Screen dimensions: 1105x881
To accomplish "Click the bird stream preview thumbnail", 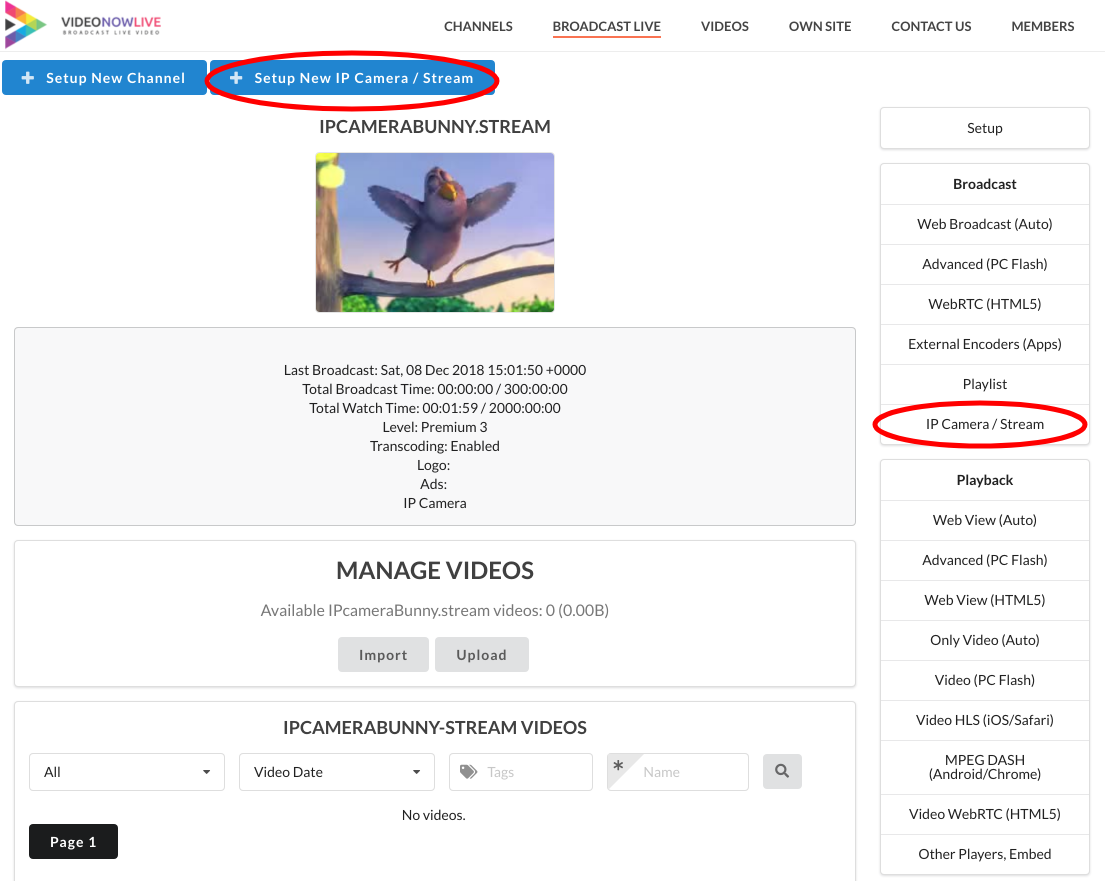I will [x=434, y=232].
